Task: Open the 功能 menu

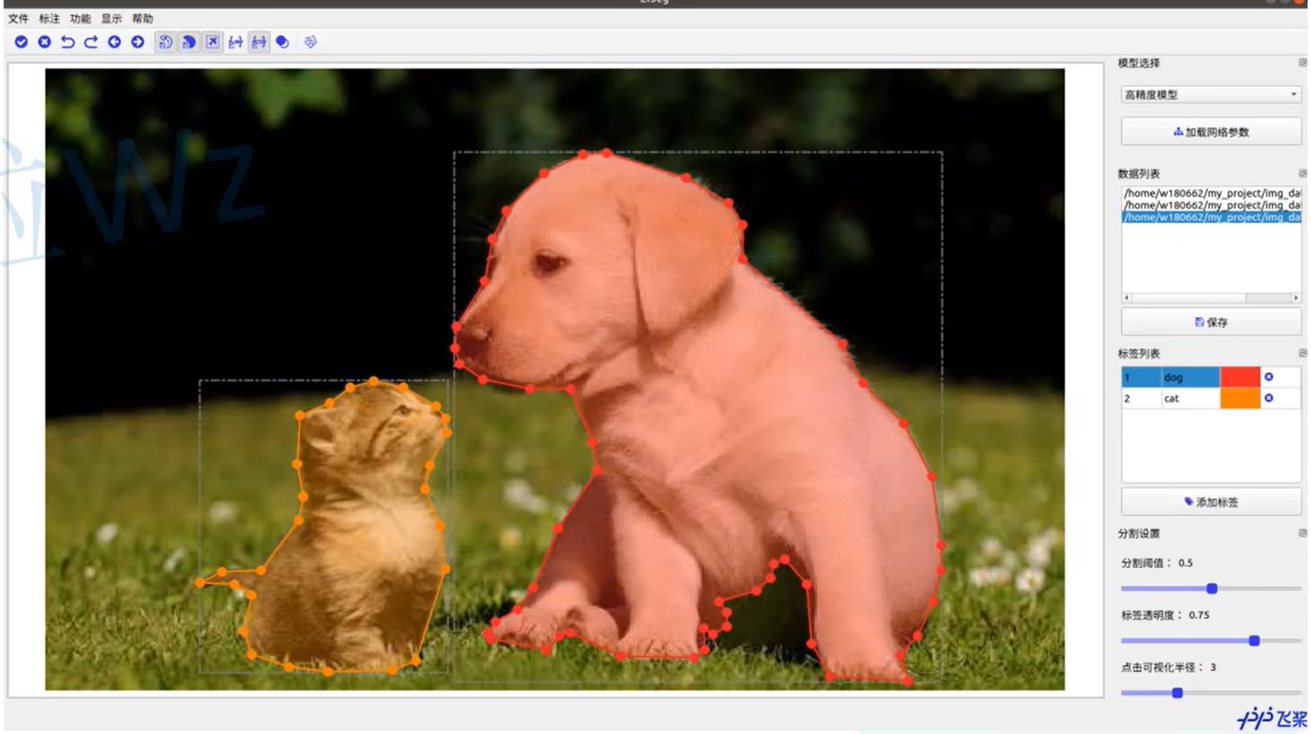Action: (80, 19)
